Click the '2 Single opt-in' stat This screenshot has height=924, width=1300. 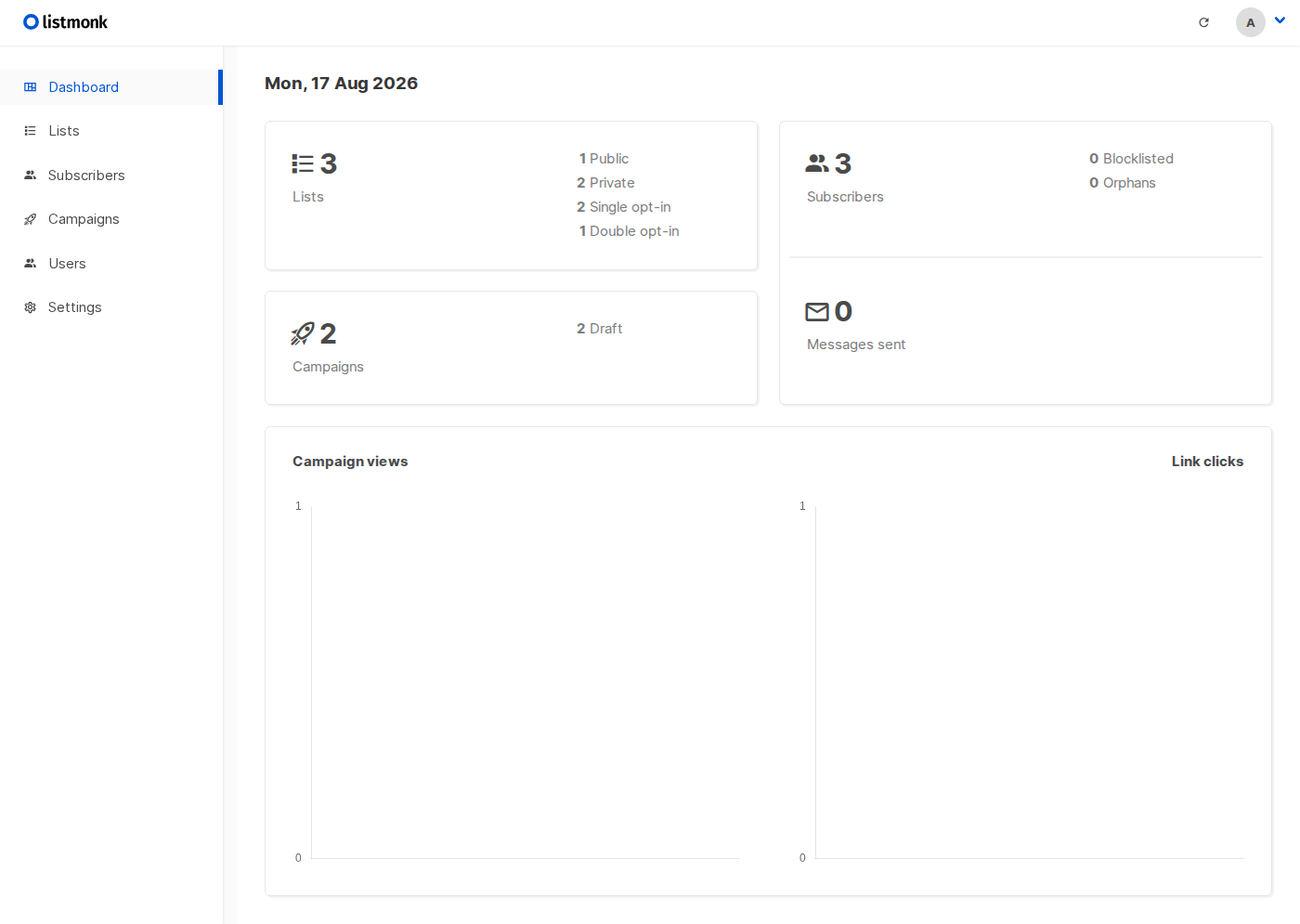tap(624, 207)
